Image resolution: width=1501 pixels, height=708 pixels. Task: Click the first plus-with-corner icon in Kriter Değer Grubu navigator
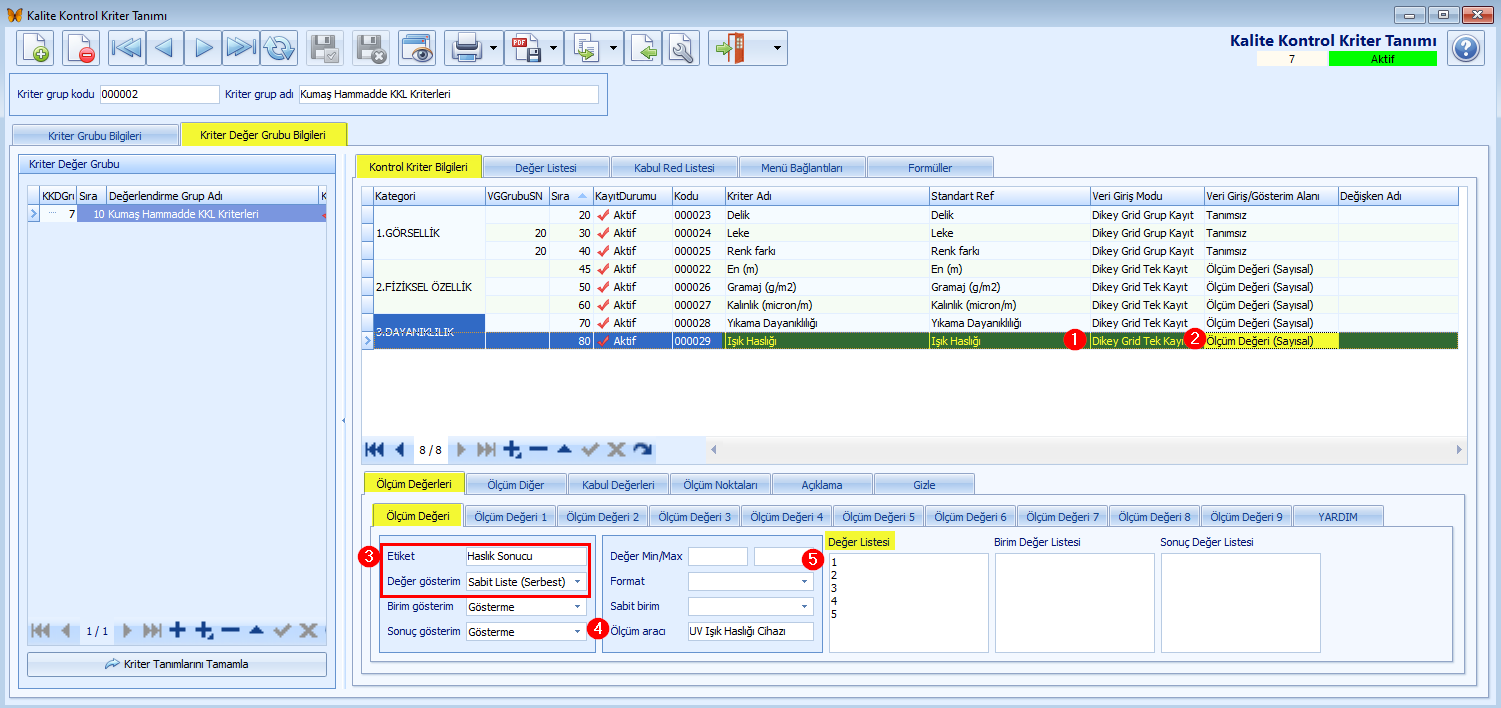pos(204,630)
